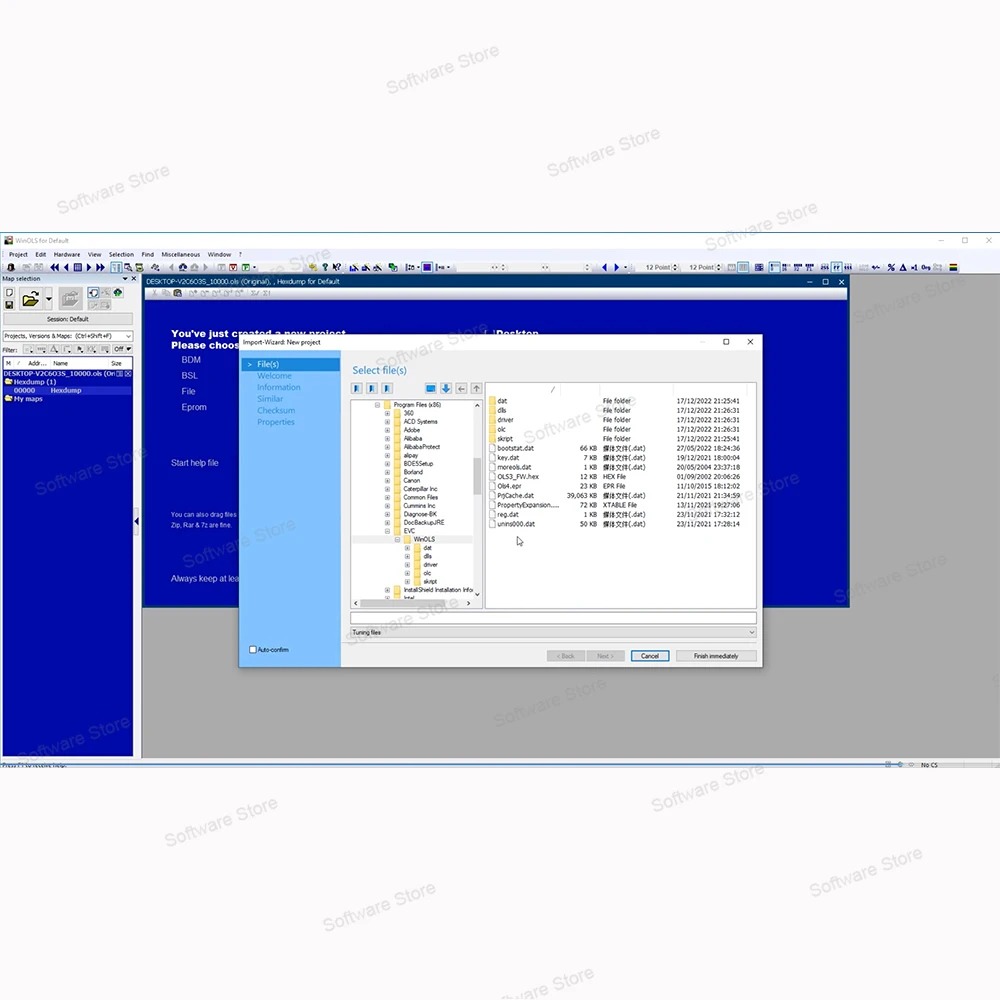
Task: Click the blue grid icon between arrow buttons
Action: (78, 267)
